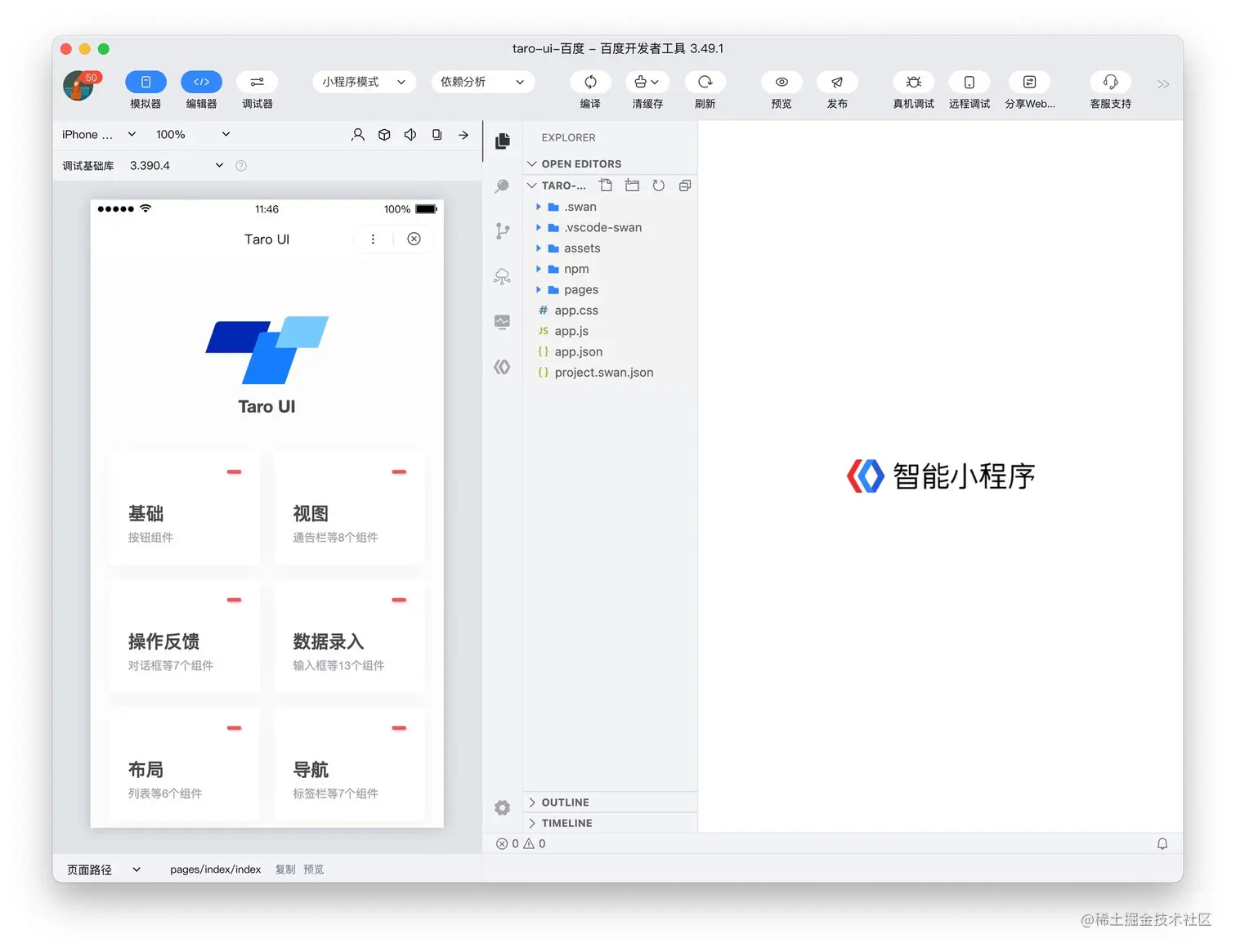Image resolution: width=1236 pixels, height=952 pixels.
Task: Open 客服支持 customer support
Action: (1110, 82)
